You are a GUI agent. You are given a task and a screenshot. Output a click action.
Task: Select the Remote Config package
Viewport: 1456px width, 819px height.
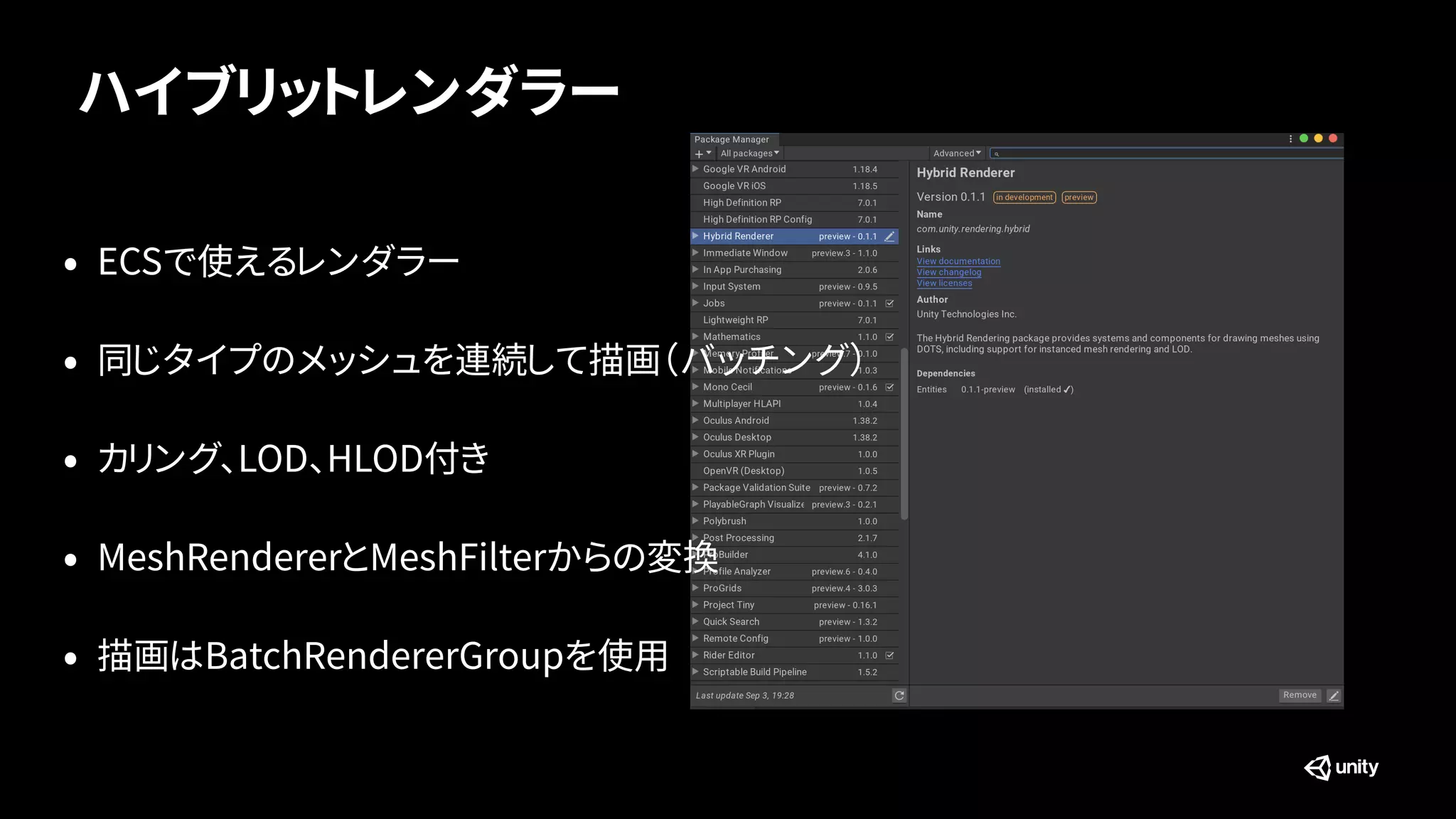tap(795, 638)
